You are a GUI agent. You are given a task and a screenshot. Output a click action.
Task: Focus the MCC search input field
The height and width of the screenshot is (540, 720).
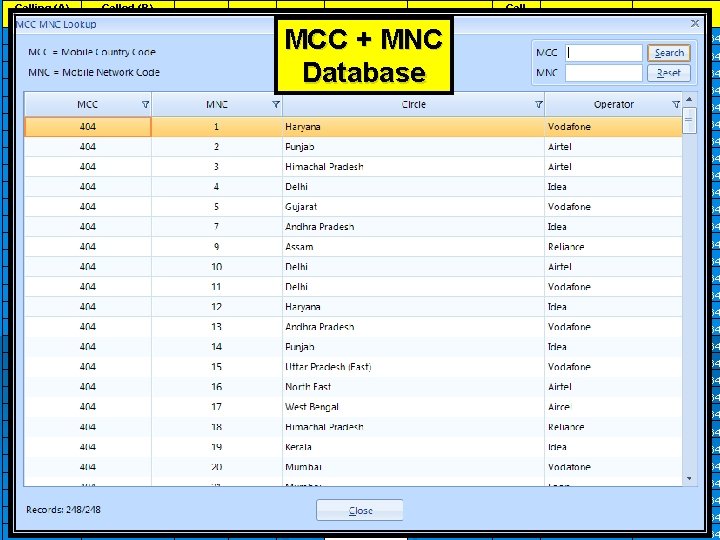(604, 53)
